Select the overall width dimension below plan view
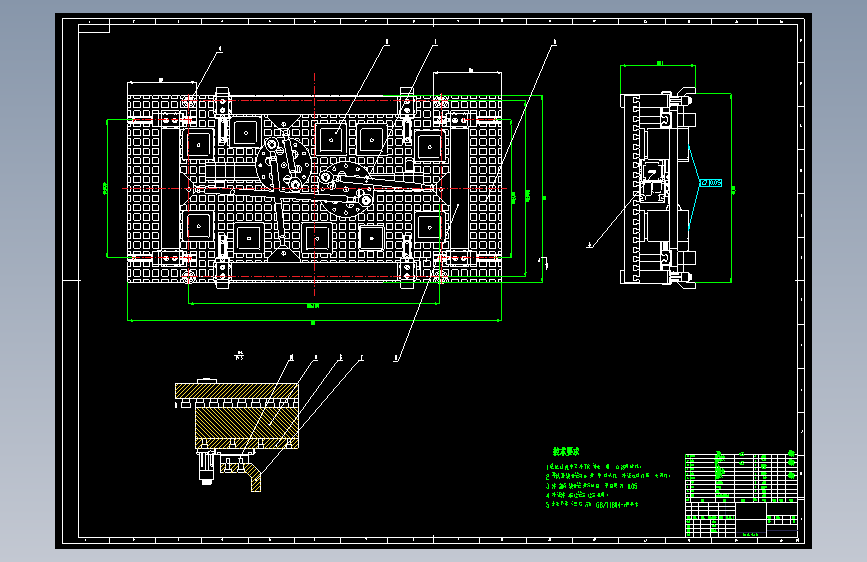 [x=314, y=320]
